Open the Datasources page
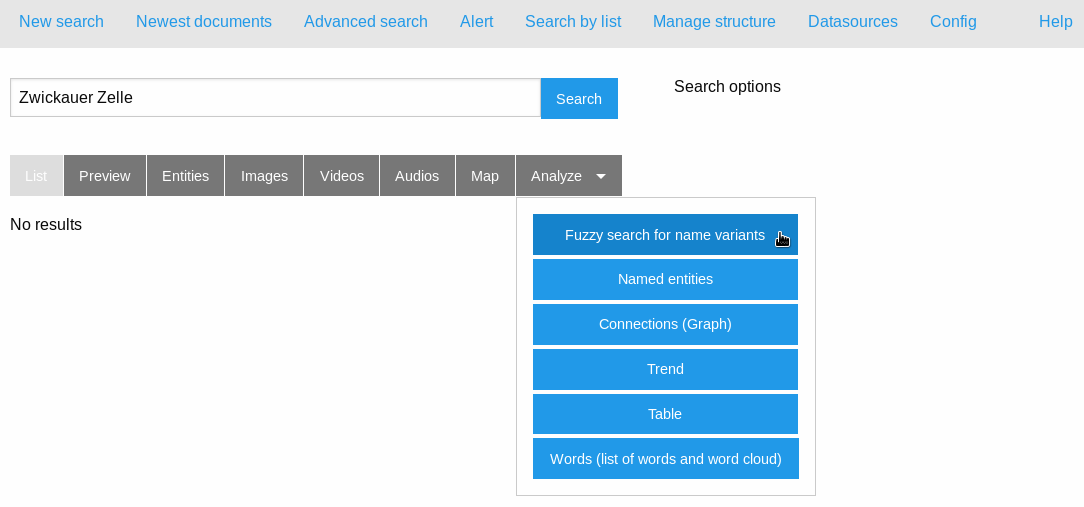The height and width of the screenshot is (507, 1084). coord(852,21)
